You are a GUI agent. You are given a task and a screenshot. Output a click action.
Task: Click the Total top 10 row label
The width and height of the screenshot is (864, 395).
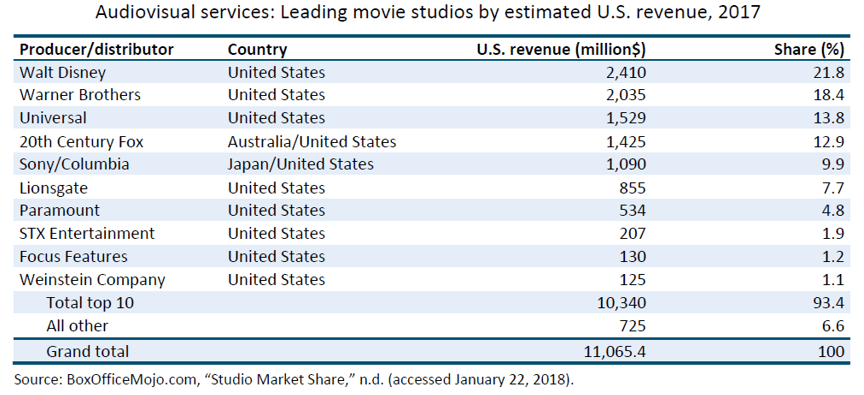[90, 302]
